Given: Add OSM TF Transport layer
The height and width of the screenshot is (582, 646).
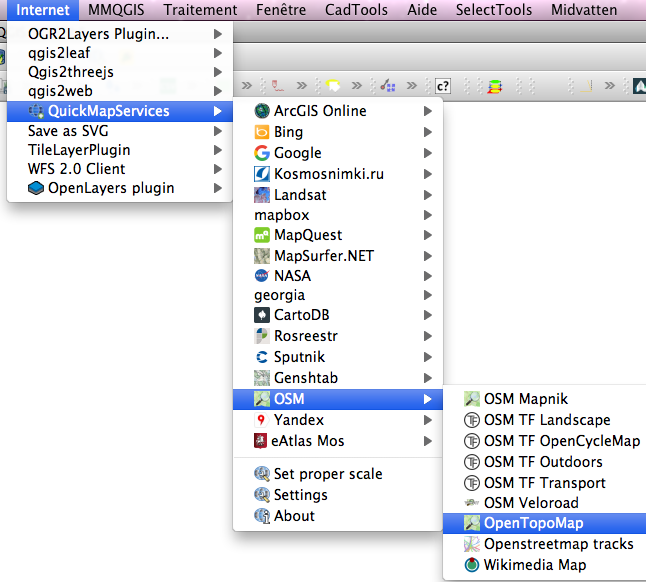Looking at the screenshot, I should (x=545, y=482).
